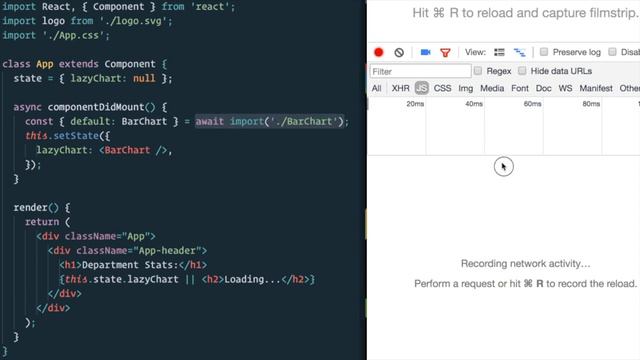This screenshot has height=360, width=640.
Task: Click the '<BarChart />' JSX tag
Action: pos(133,150)
